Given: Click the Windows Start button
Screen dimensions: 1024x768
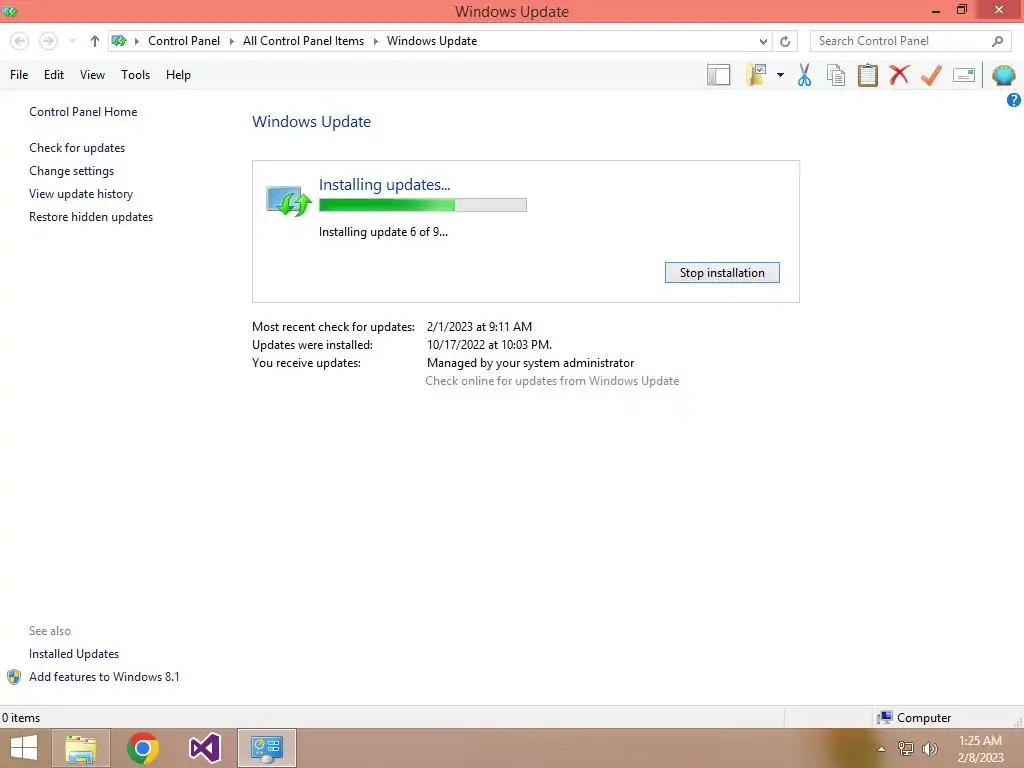Looking at the screenshot, I should click(x=24, y=748).
